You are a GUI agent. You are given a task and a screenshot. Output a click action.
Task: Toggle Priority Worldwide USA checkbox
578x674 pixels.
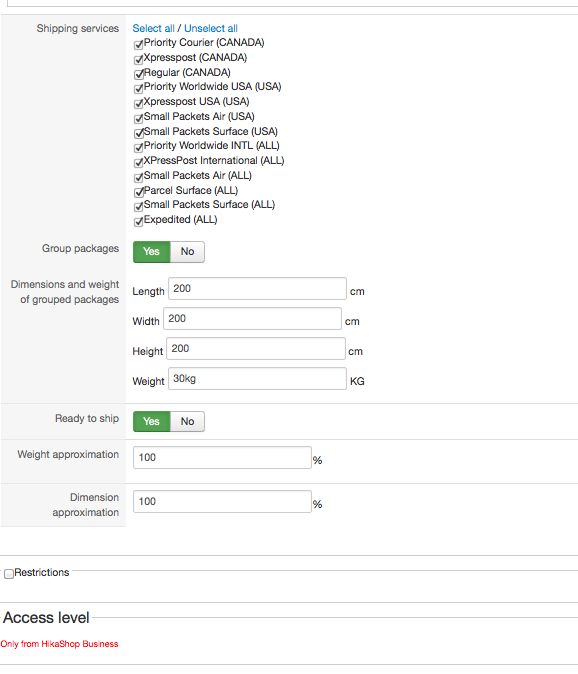click(138, 89)
